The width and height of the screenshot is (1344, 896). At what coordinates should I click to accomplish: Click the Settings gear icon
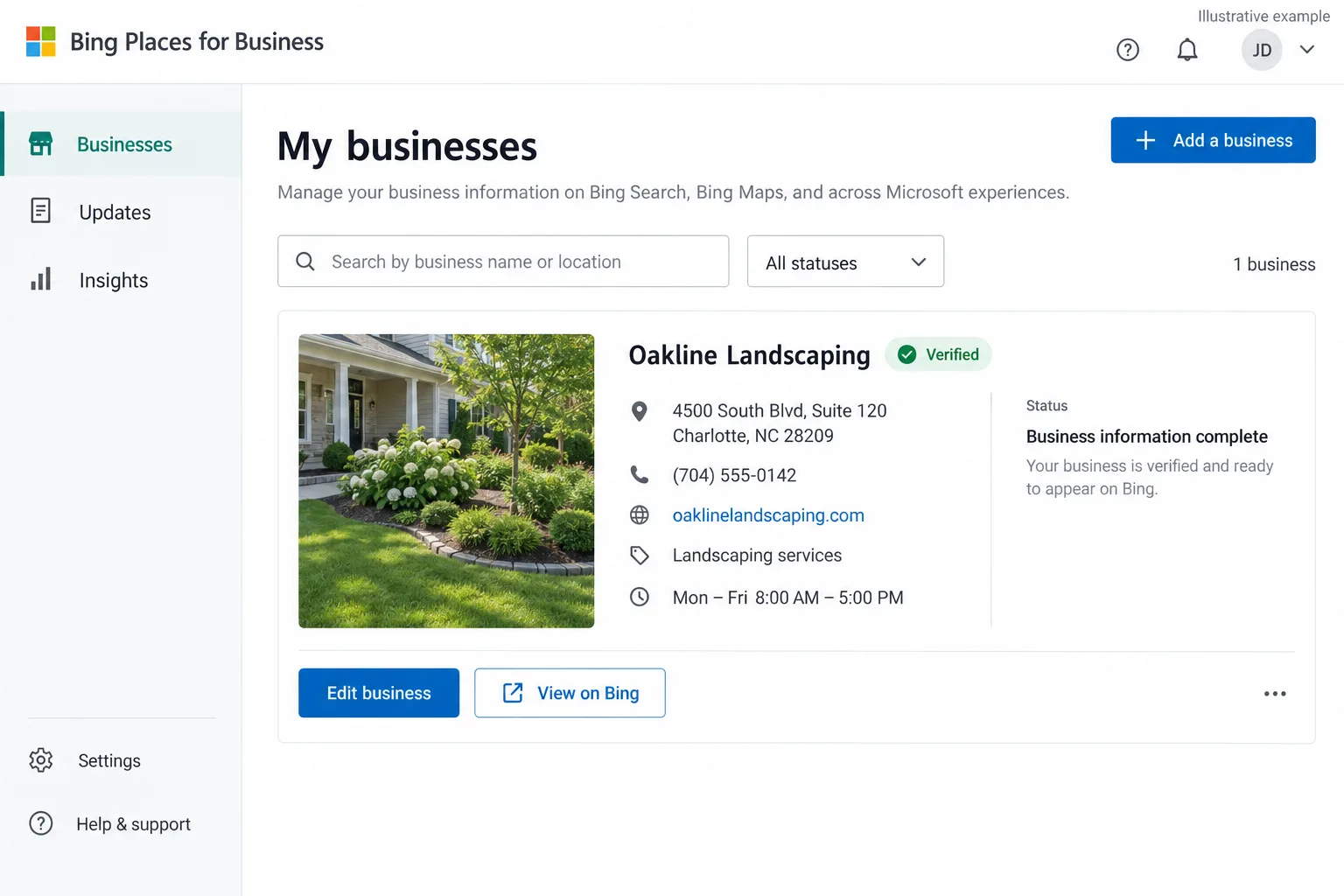41,760
